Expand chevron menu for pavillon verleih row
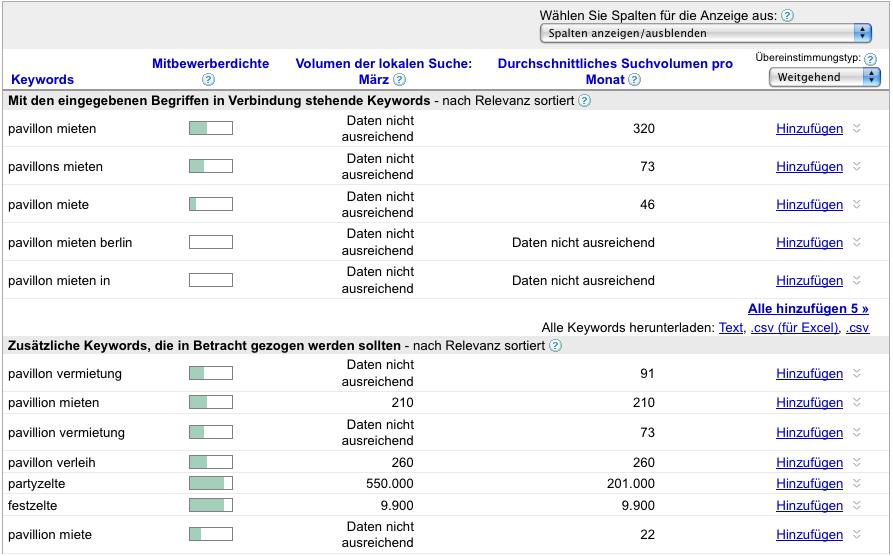 [x=857, y=462]
